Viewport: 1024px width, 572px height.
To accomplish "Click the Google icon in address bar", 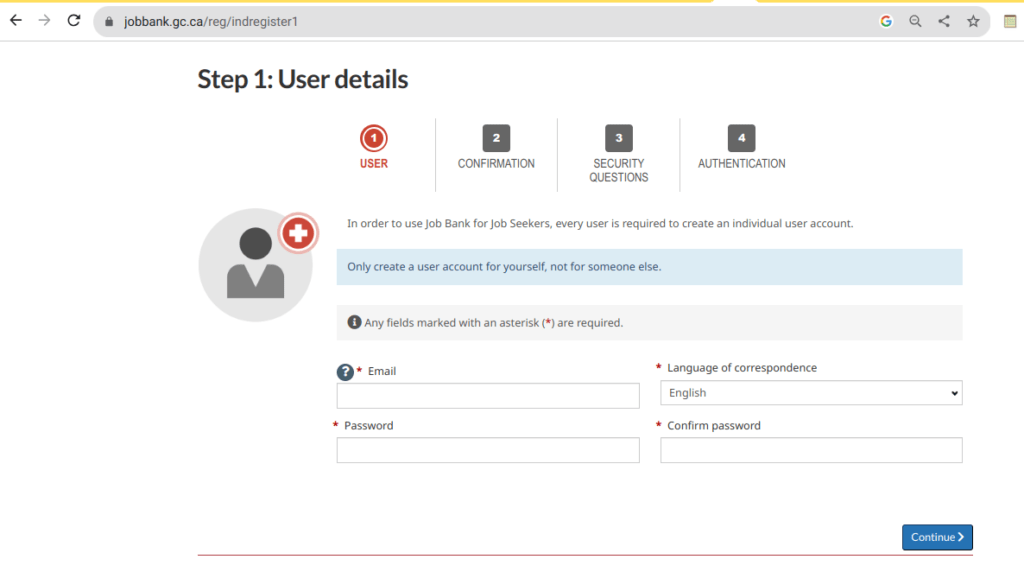I will pos(886,21).
